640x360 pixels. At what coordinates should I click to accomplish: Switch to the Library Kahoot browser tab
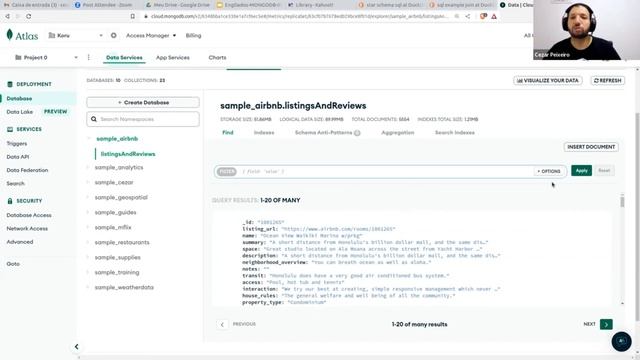[311, 5]
